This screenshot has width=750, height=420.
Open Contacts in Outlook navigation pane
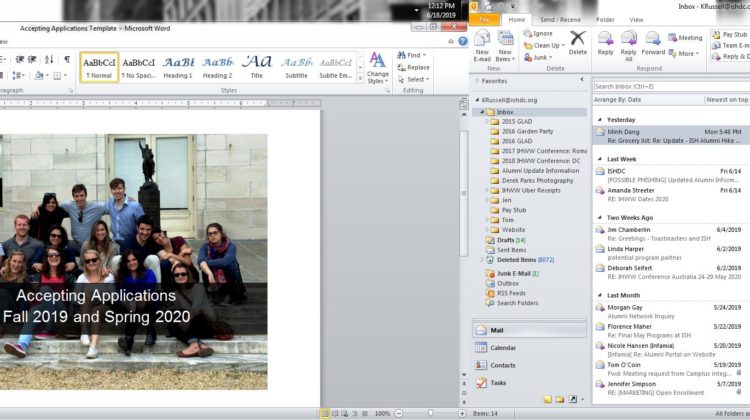click(x=529, y=365)
